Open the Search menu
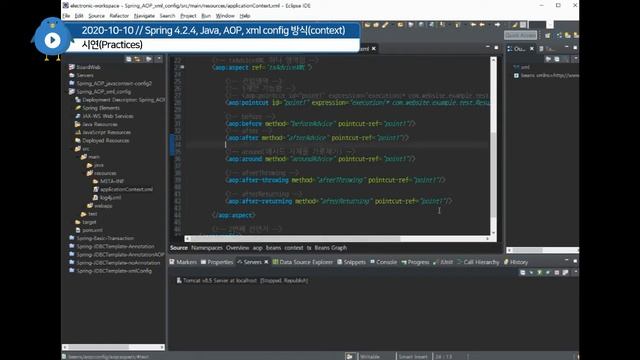640x360 pixels. [x=167, y=16]
